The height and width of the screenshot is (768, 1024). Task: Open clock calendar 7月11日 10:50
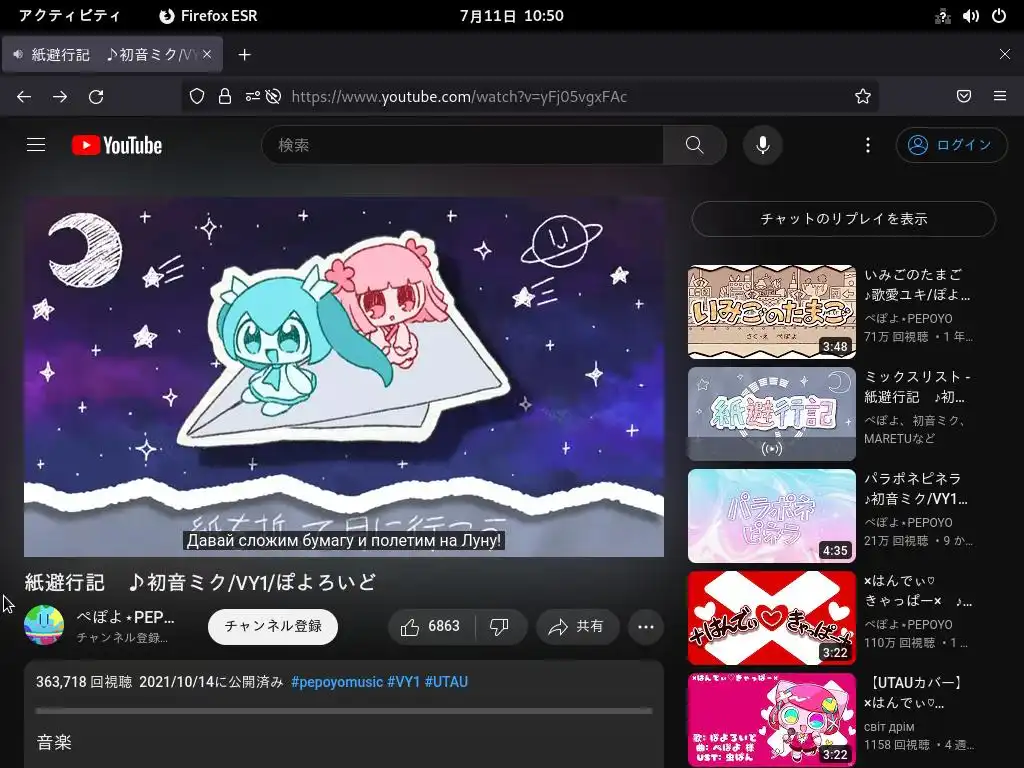511,16
